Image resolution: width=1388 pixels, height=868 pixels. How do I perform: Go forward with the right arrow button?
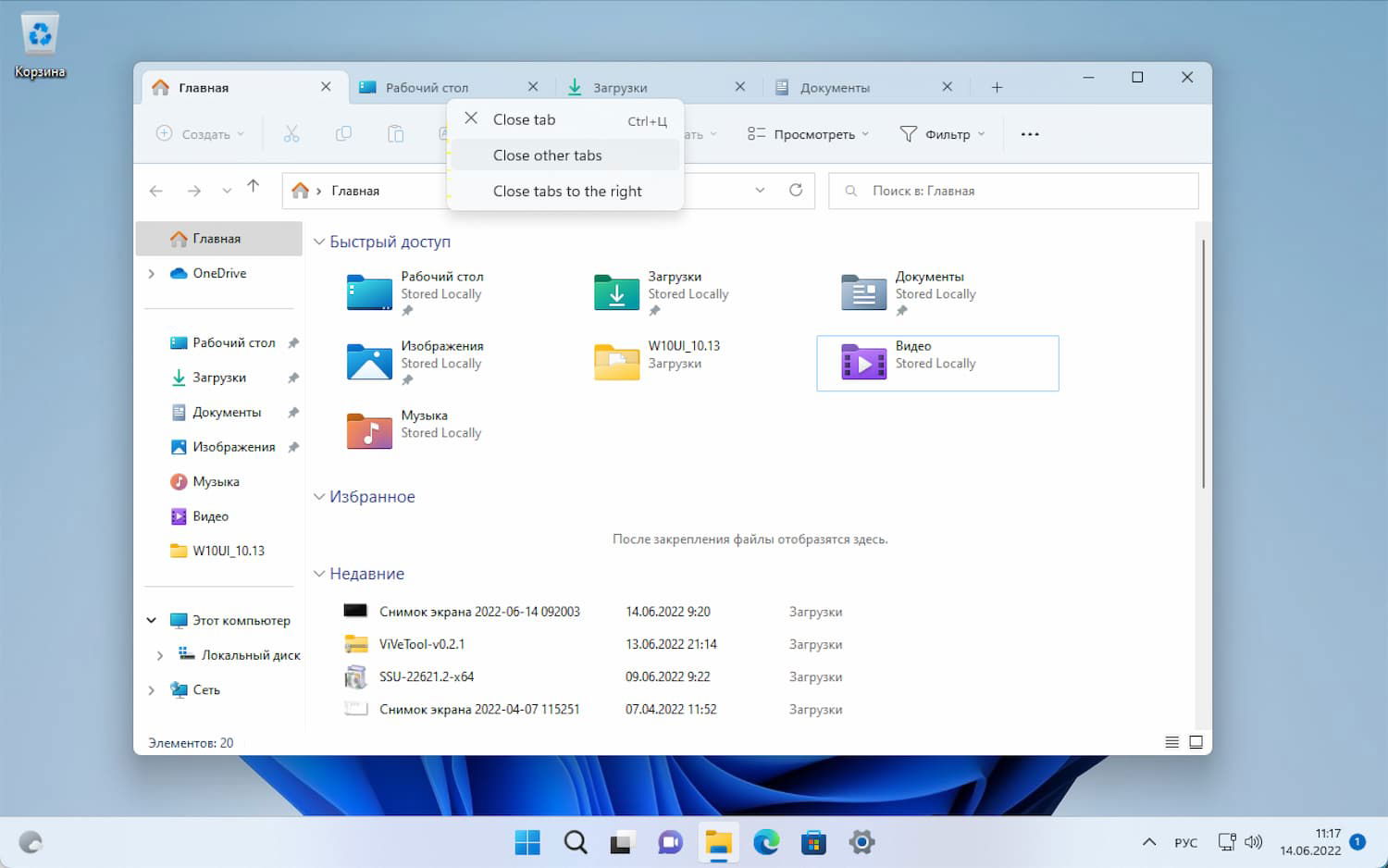tap(193, 191)
